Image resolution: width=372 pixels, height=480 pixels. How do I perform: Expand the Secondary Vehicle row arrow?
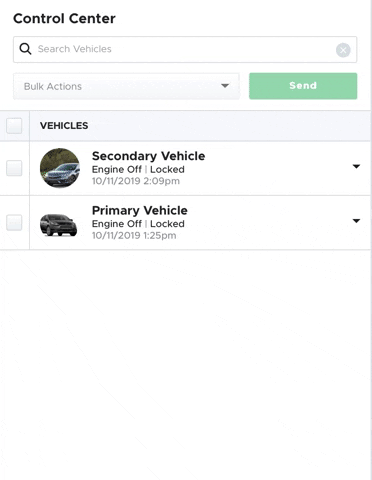coord(356,166)
